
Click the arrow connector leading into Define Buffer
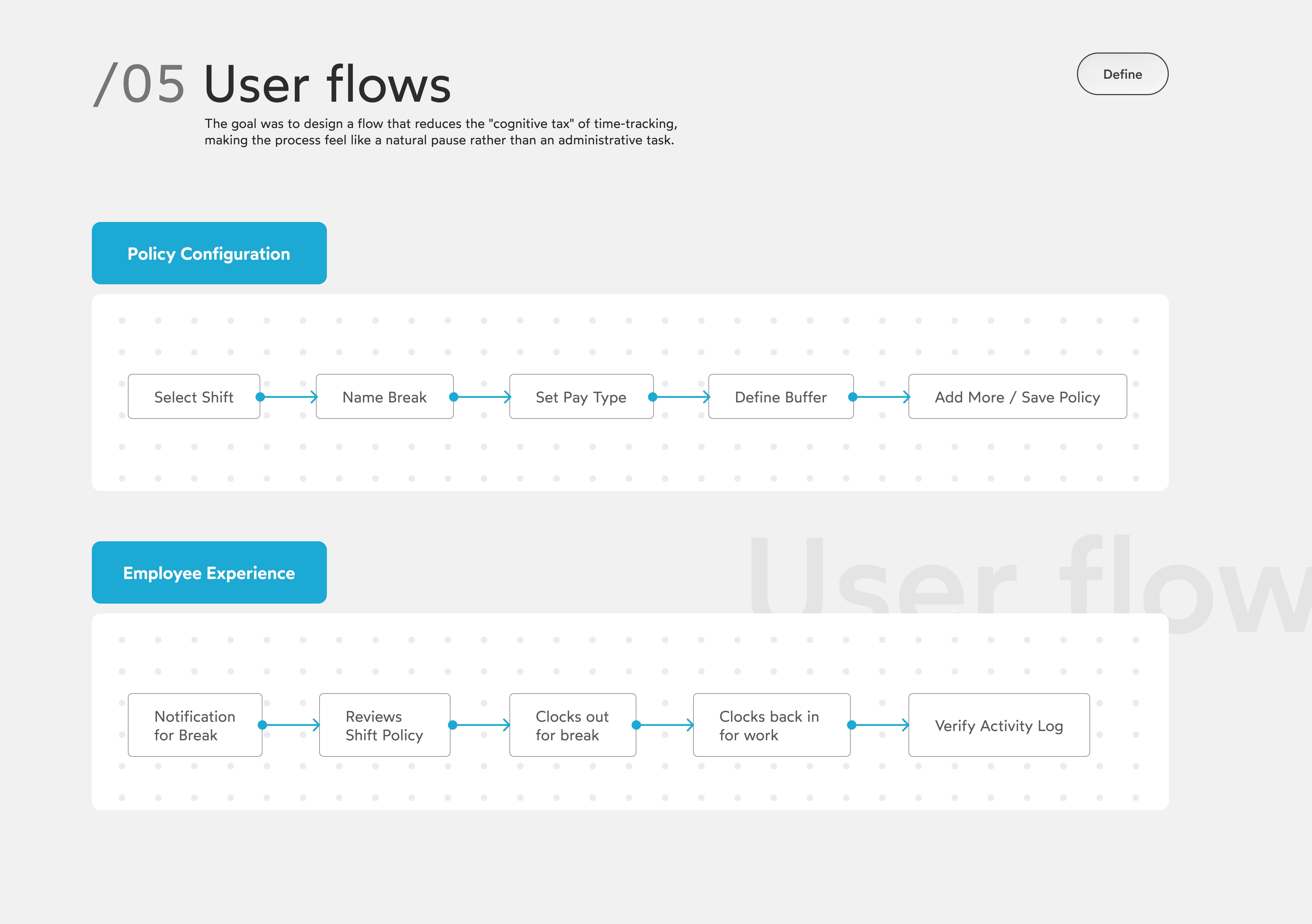(681, 397)
